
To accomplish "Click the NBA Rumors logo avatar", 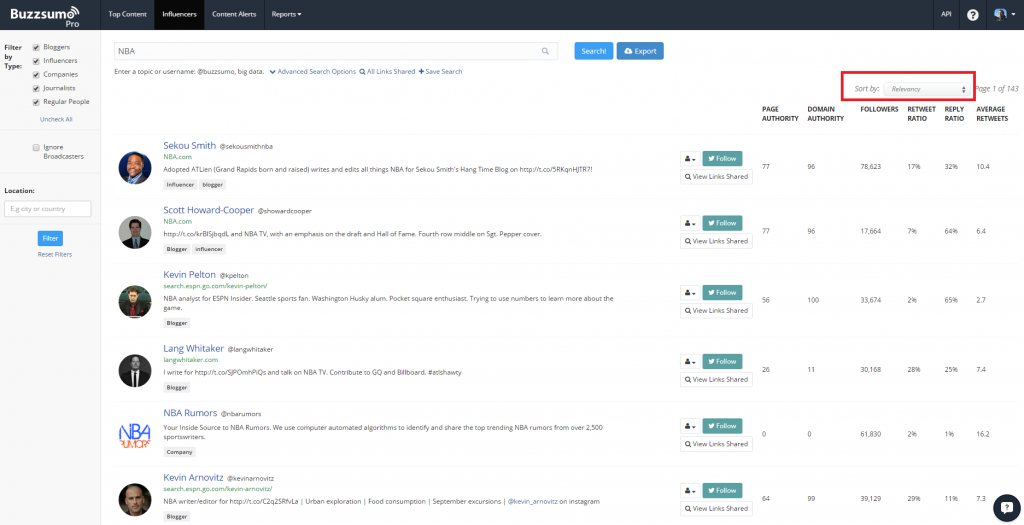I will [134, 436].
